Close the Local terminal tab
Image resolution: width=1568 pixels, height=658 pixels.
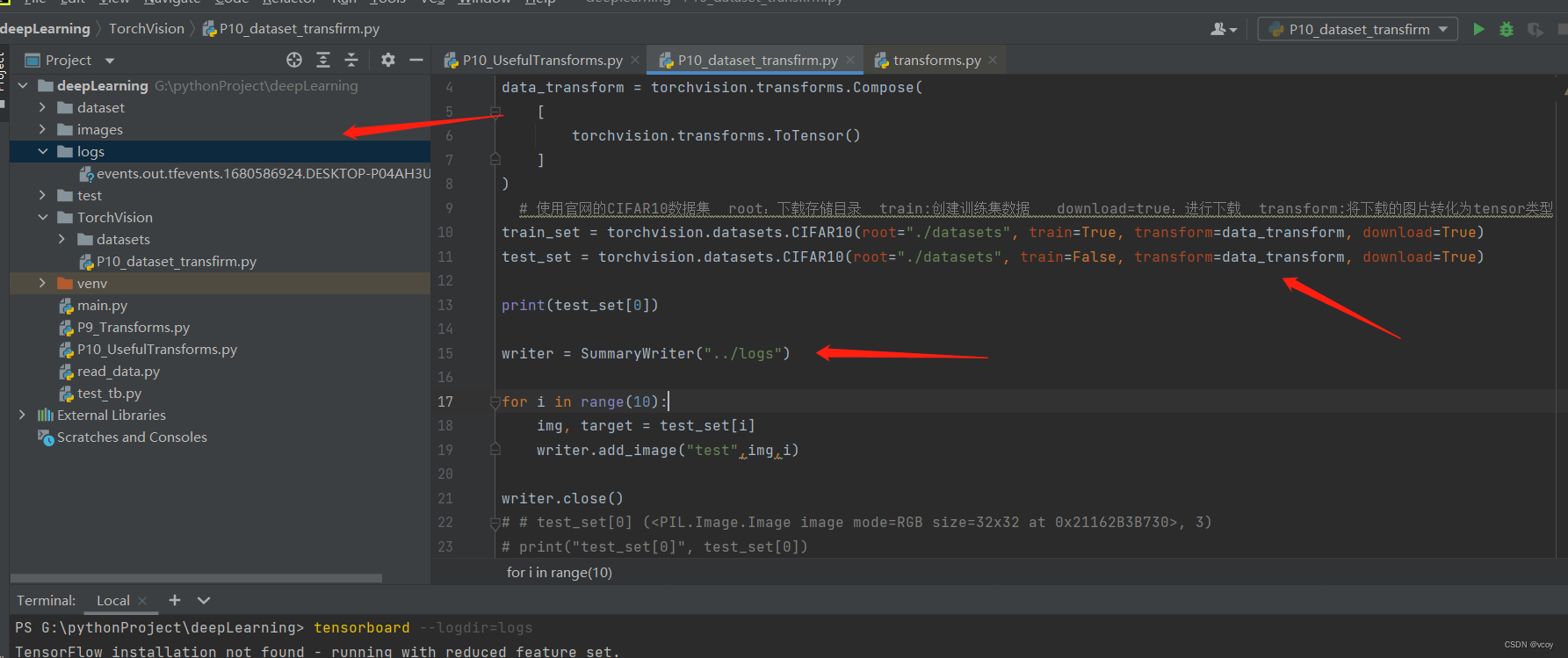tap(142, 601)
